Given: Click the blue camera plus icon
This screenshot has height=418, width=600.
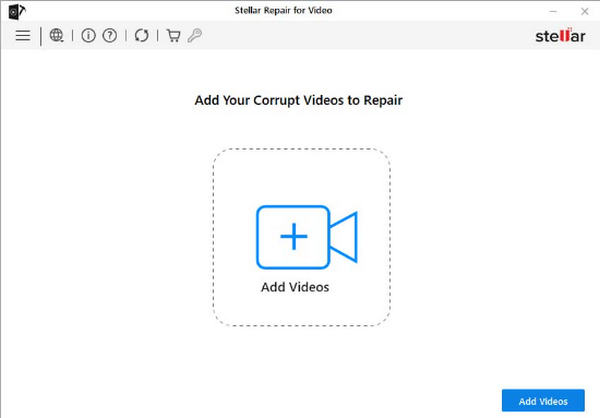Looking at the screenshot, I should tap(307, 237).
